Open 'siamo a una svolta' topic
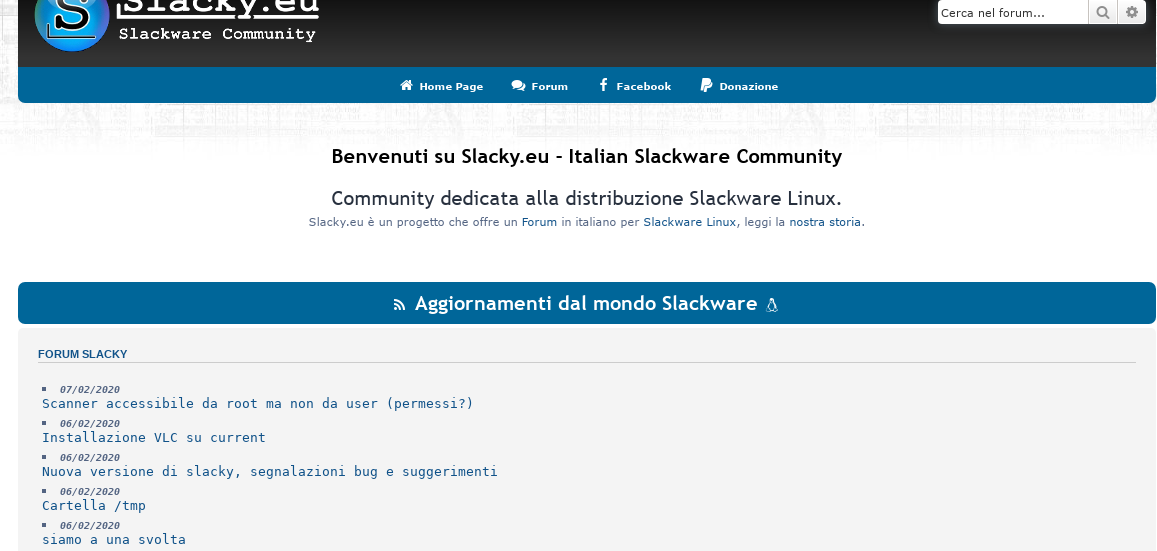The width and height of the screenshot is (1157, 551). (114, 539)
